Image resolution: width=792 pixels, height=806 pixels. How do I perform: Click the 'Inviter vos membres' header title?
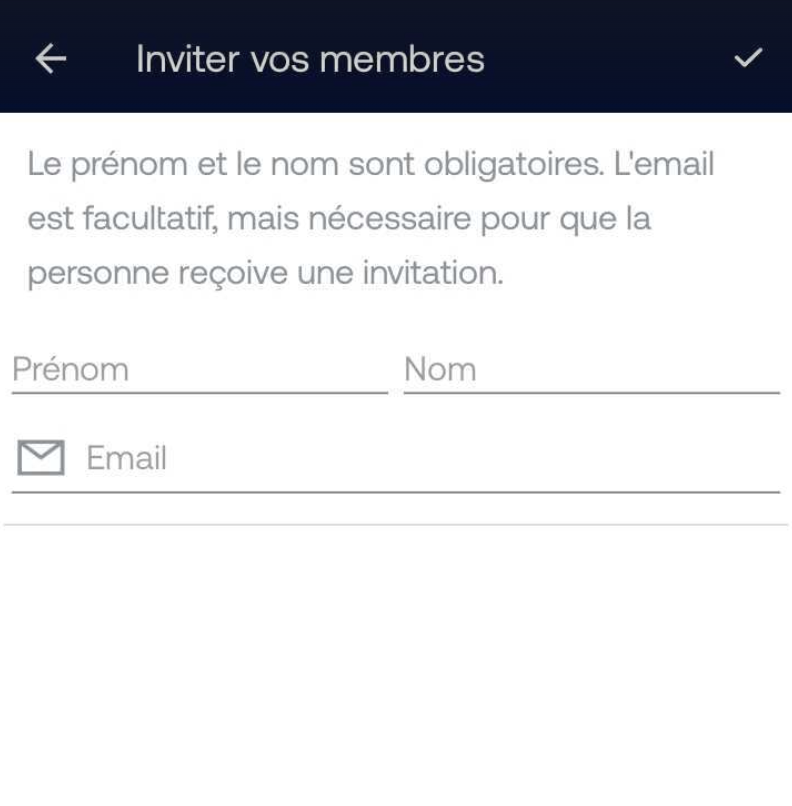pos(310,59)
